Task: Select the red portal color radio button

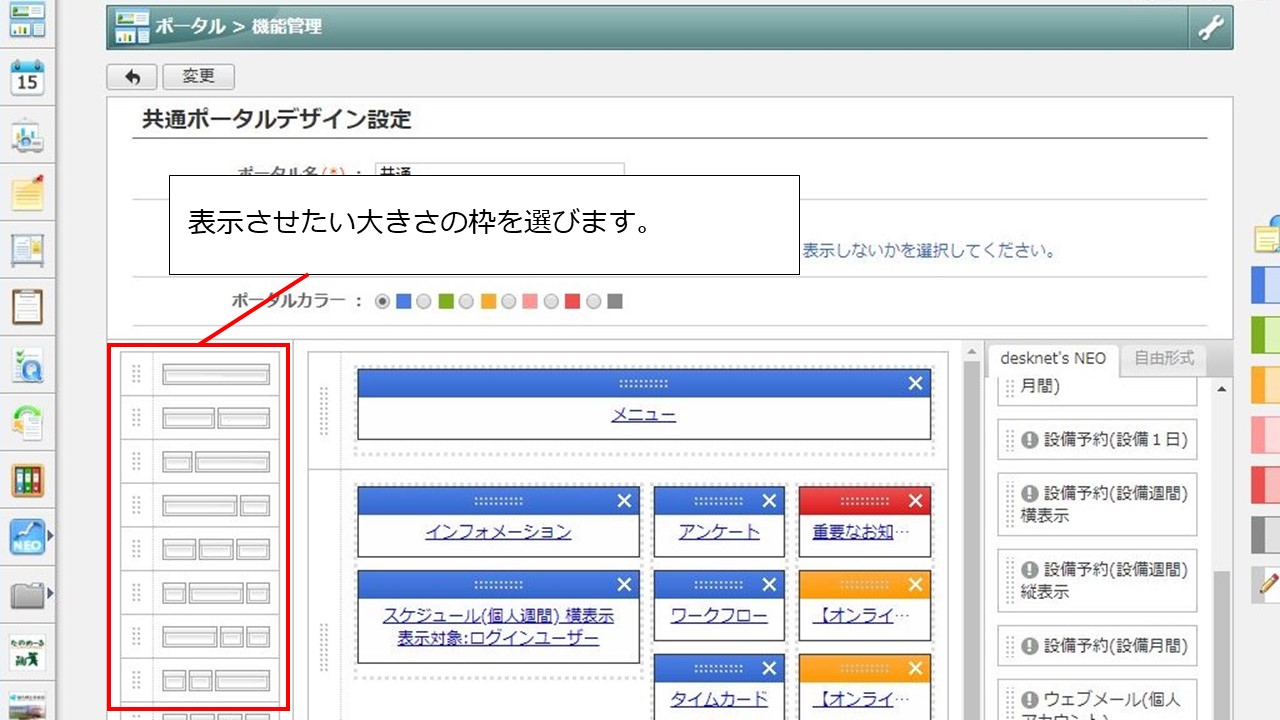Action: tap(552, 301)
